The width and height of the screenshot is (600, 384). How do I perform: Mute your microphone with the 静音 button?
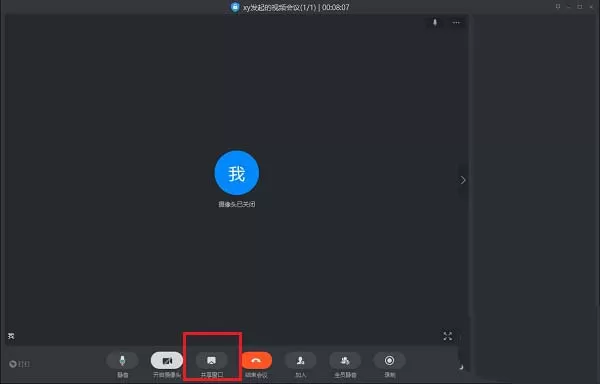(x=122, y=361)
